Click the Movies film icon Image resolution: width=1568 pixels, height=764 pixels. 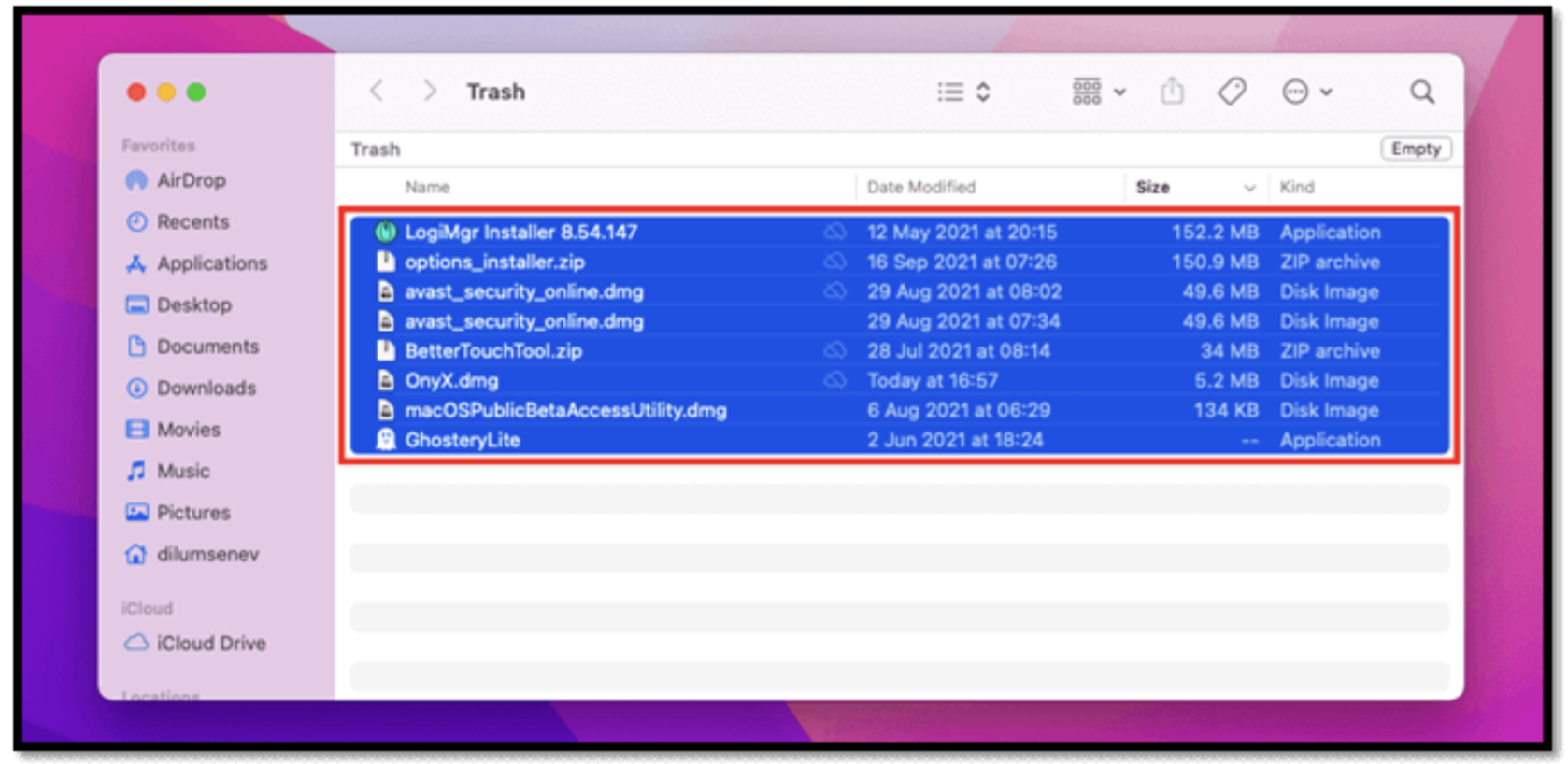click(x=136, y=430)
